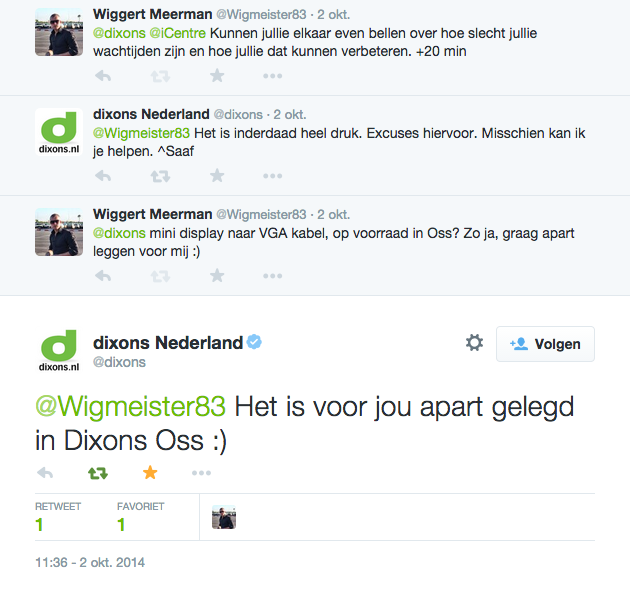This screenshot has width=630, height=598.
Task: Reply to the mini display VGA kabel tweet
Action: 102,276
